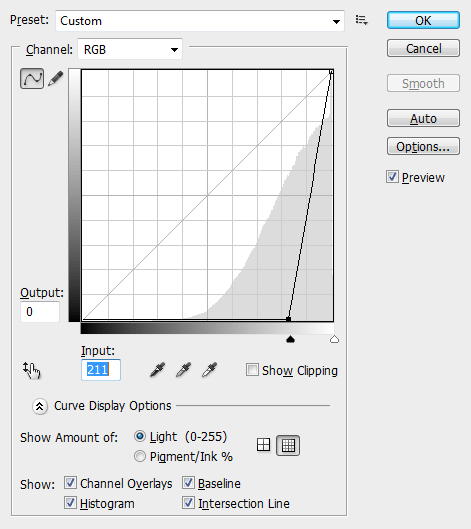
Task: Pick the white point eyedropper
Action: pyautogui.click(x=210, y=370)
